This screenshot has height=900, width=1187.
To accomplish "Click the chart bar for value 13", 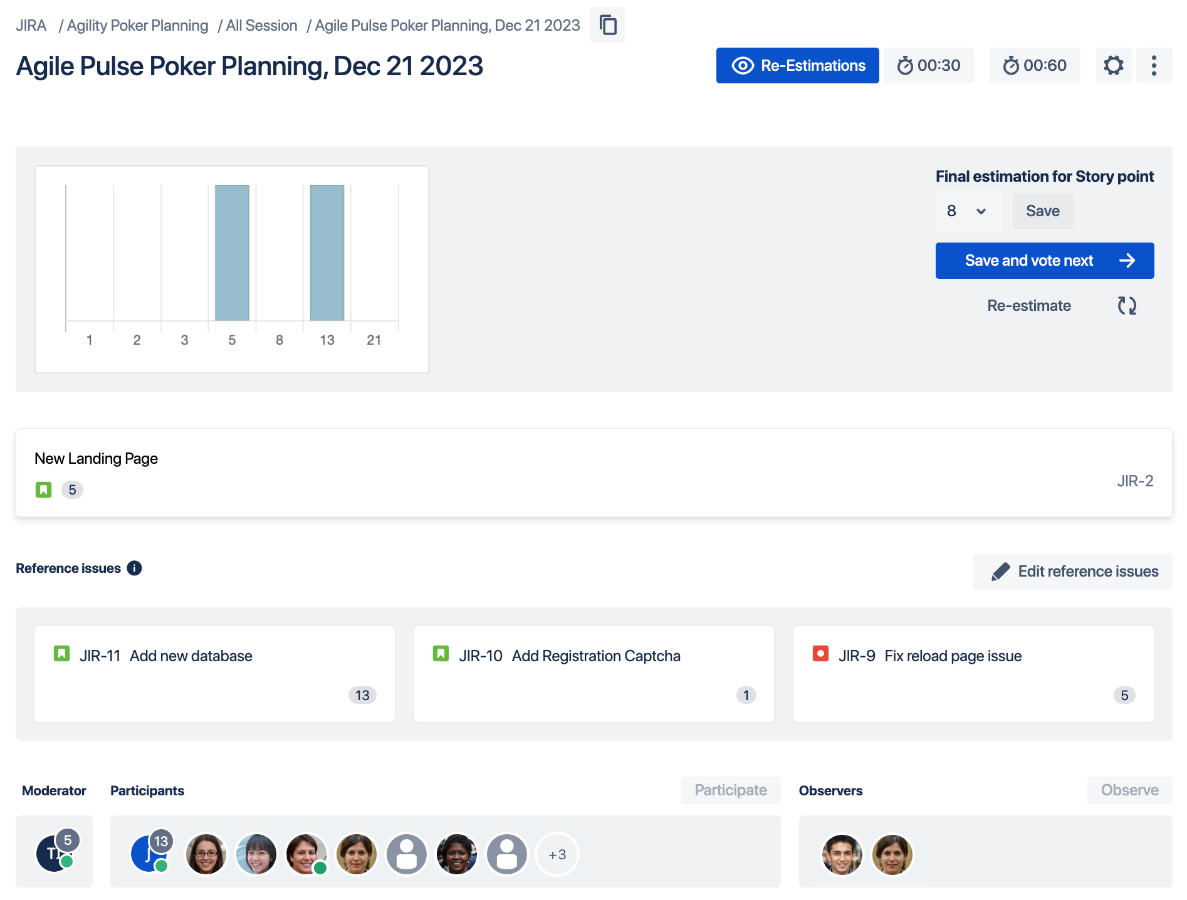I will 327,253.
